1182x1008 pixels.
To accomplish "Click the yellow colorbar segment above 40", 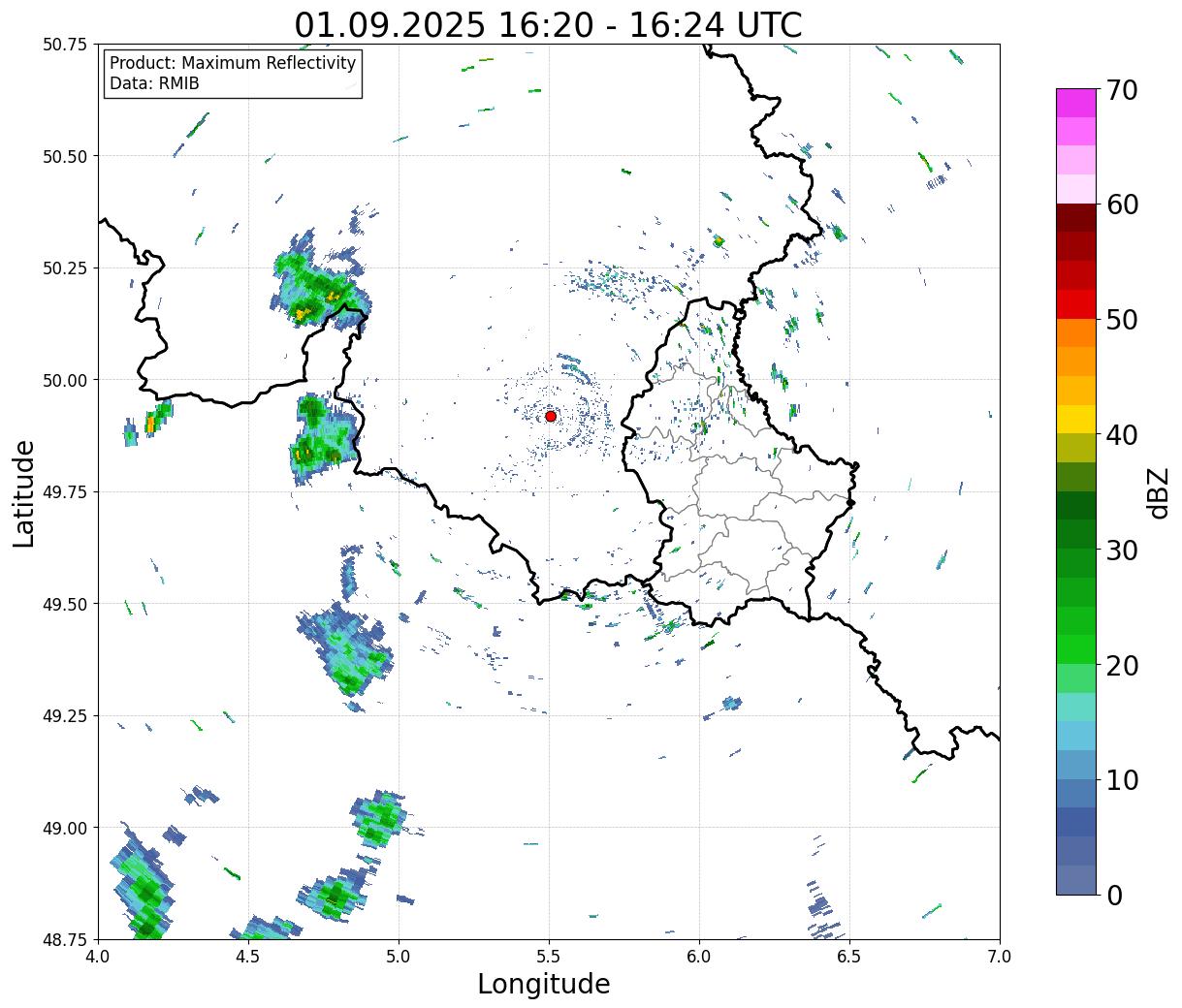I will pyautogui.click(x=1076, y=420).
